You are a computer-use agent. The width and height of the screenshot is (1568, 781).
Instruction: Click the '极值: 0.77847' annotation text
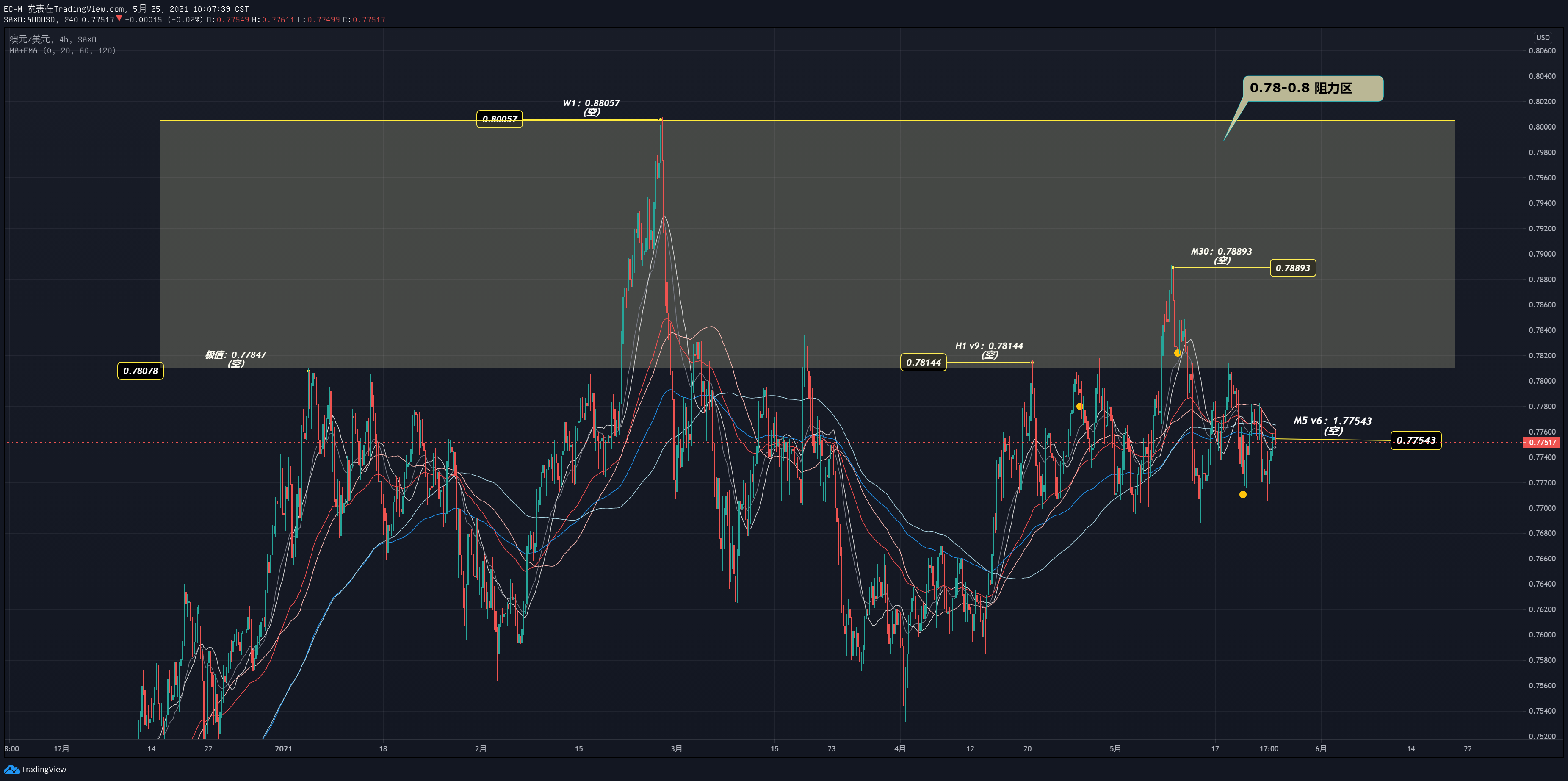pyautogui.click(x=235, y=354)
